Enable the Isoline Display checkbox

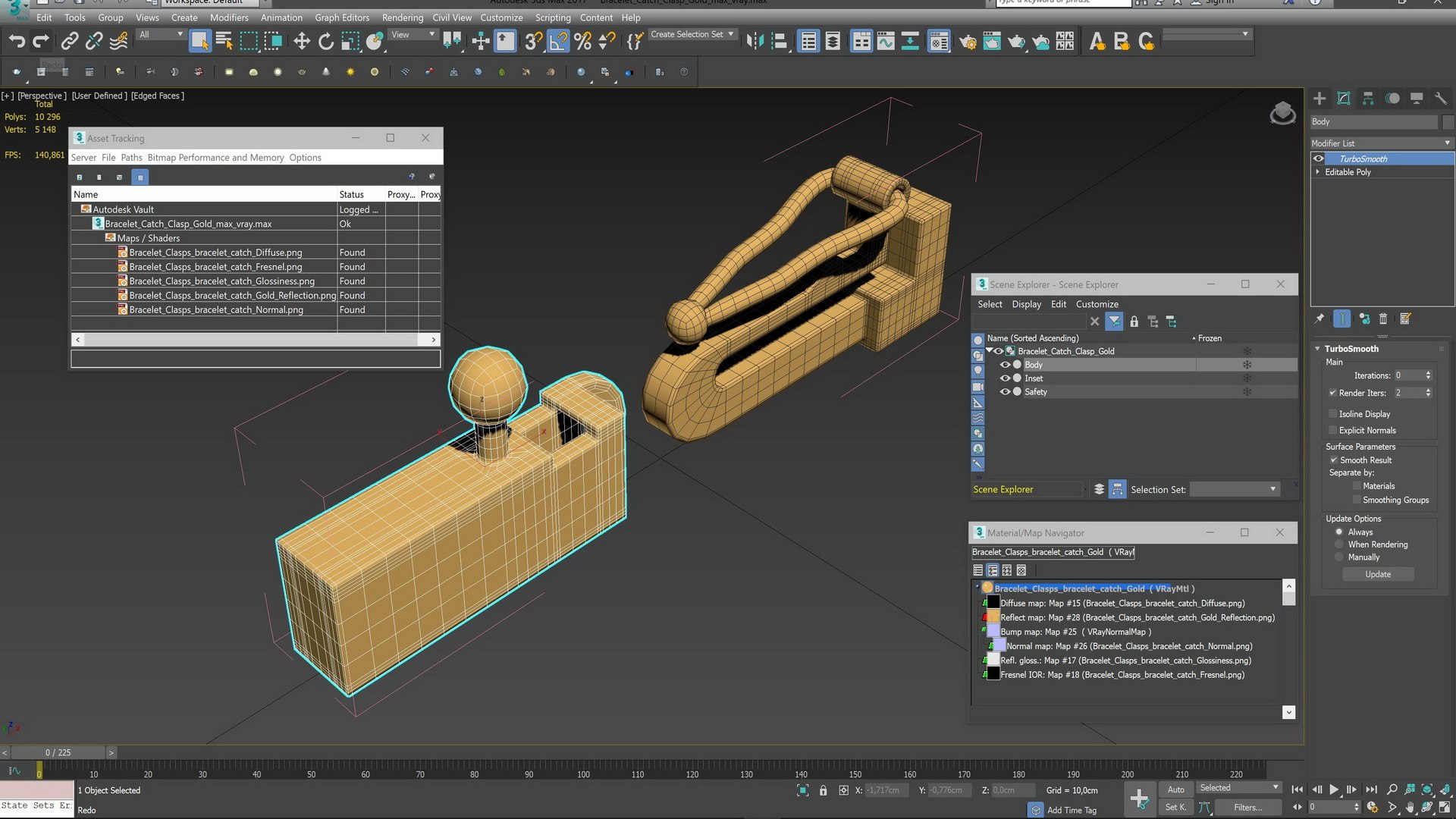pyautogui.click(x=1333, y=414)
